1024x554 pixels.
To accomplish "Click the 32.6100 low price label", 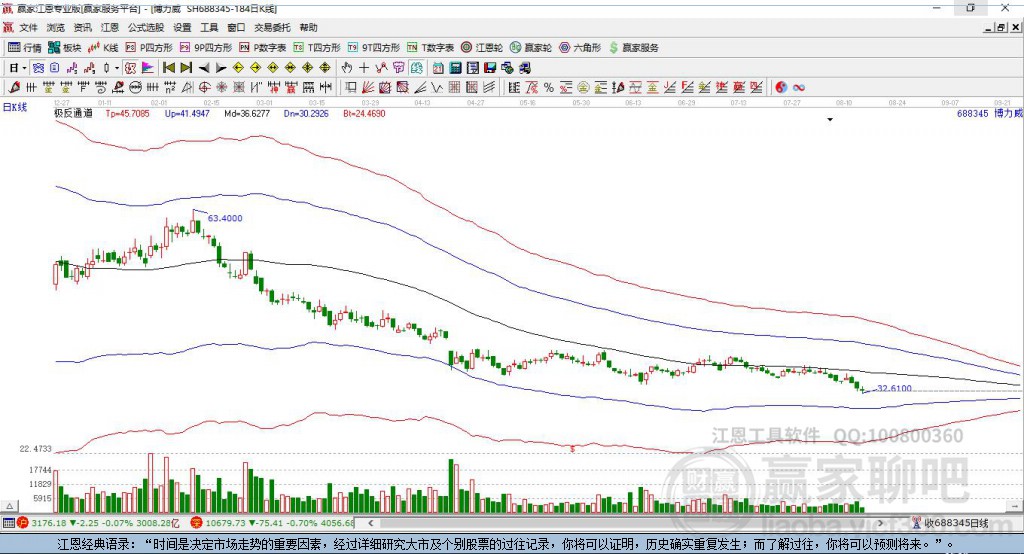I will pos(895,388).
